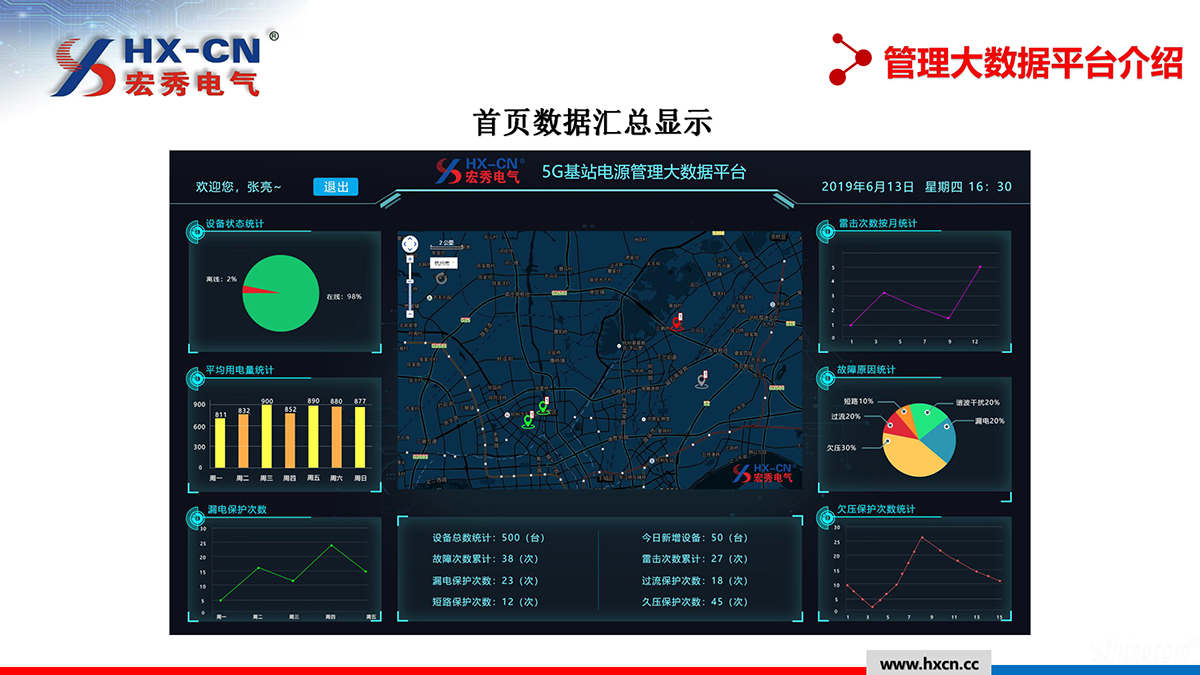This screenshot has width=1200, height=675.
Task: Select the red station marker on map
Action: [676, 321]
